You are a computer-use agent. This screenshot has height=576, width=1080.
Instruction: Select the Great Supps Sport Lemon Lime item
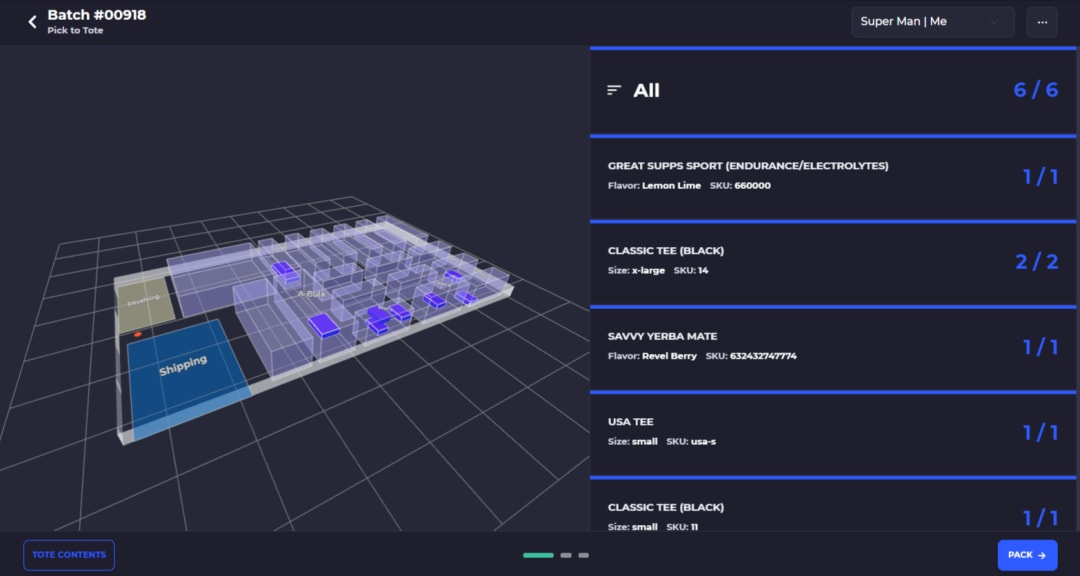[833, 177]
